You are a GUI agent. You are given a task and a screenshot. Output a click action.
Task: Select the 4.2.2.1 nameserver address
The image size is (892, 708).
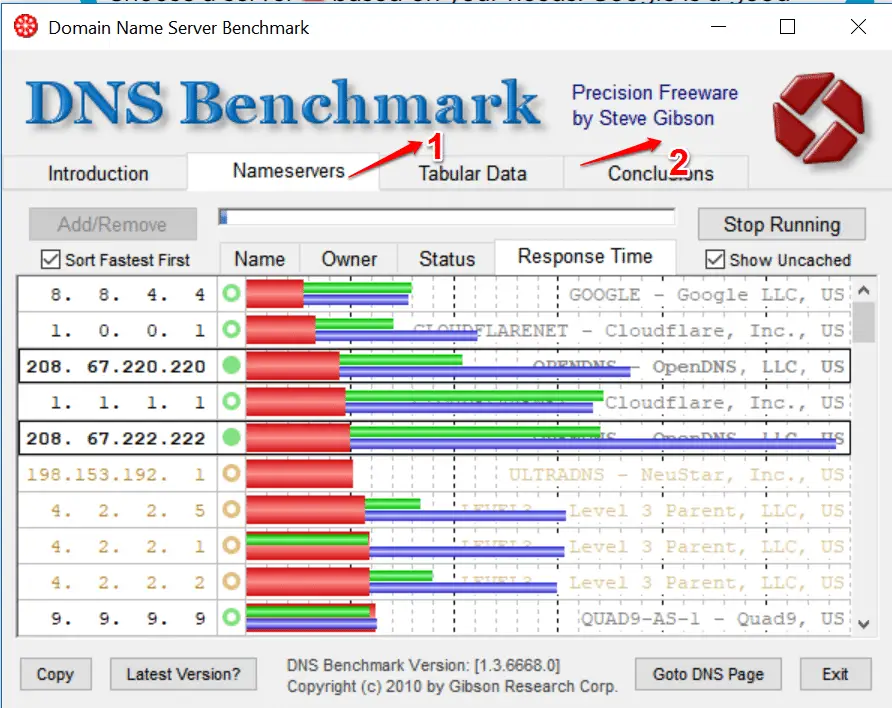tap(127, 546)
